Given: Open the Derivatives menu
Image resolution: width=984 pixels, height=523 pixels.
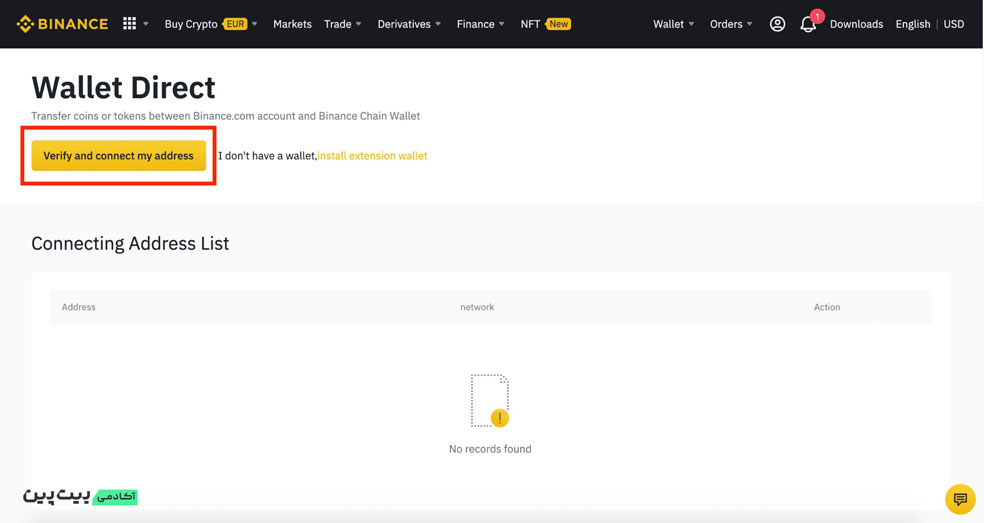Looking at the screenshot, I should pos(404,24).
